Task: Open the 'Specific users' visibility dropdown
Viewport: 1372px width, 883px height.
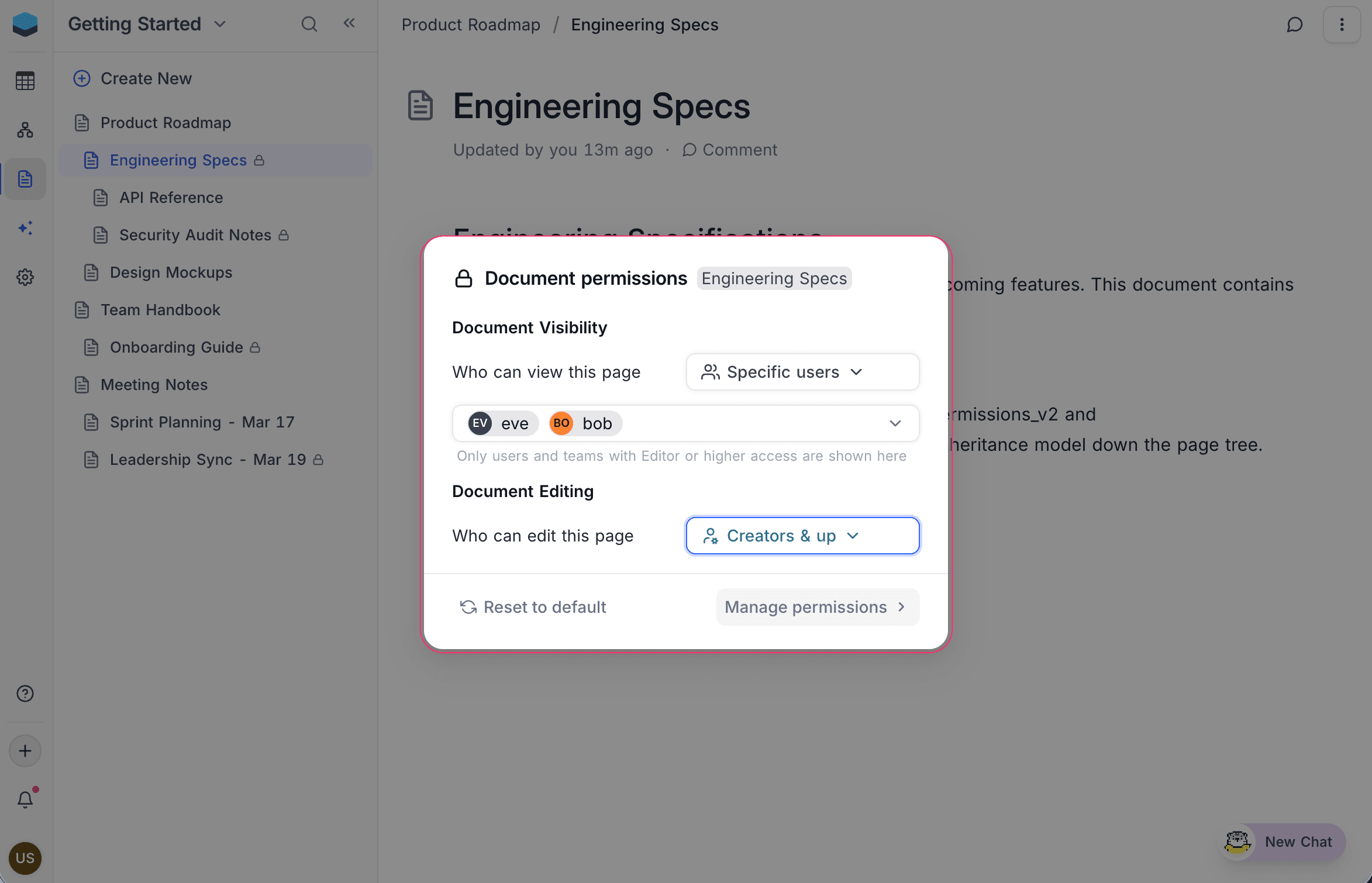Action: [802, 372]
